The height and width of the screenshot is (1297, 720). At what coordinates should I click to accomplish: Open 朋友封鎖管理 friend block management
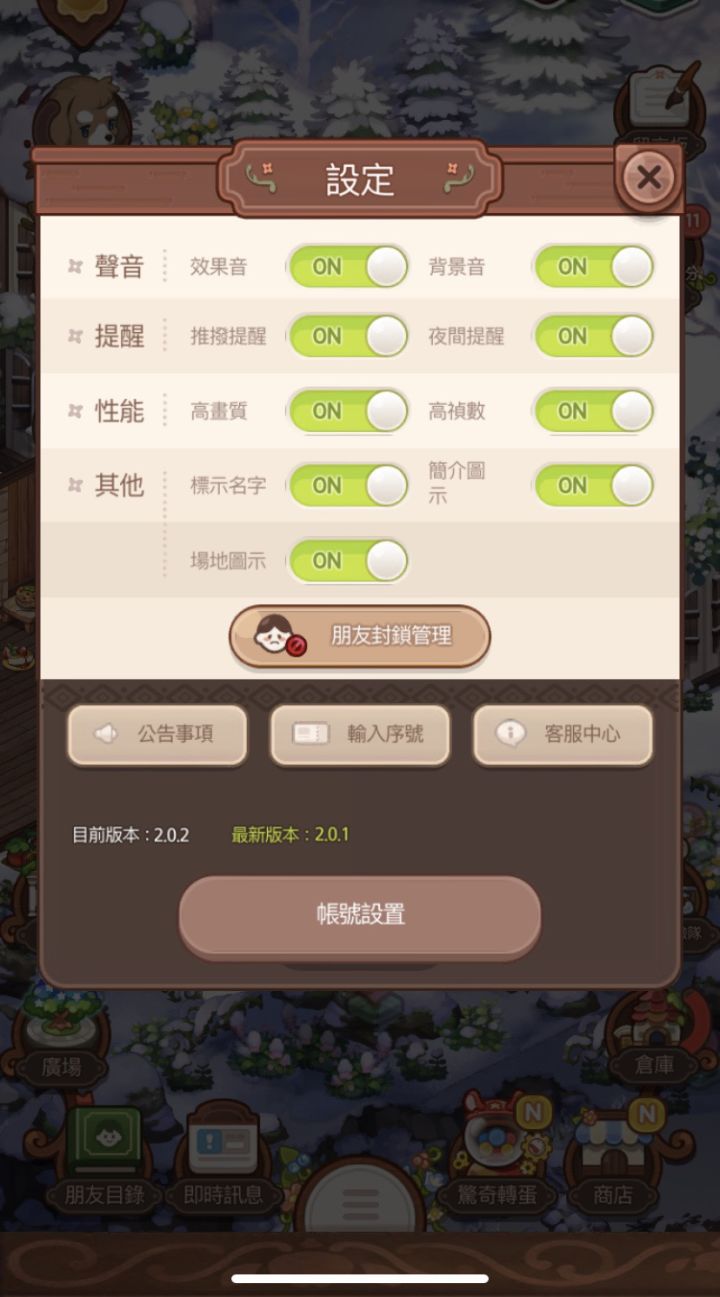pos(360,636)
